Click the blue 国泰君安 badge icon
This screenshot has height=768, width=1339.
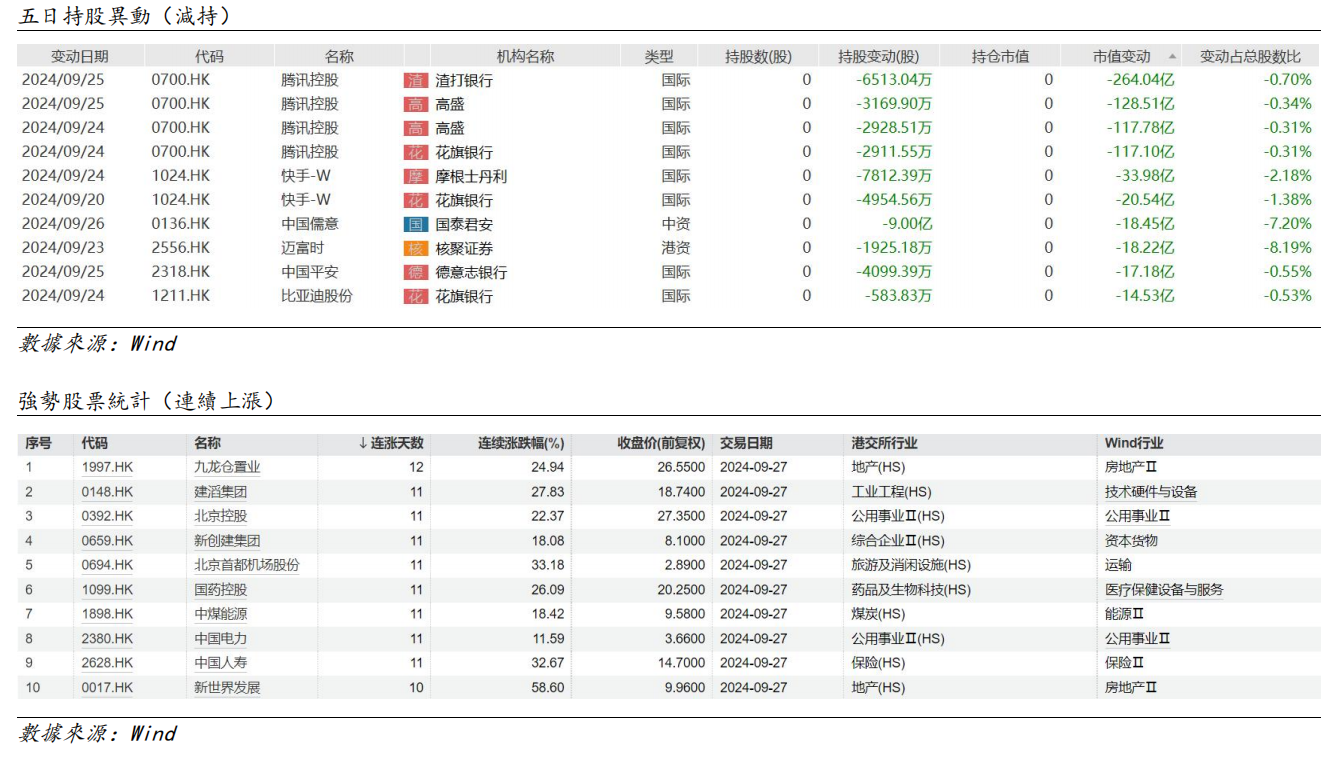[x=415, y=224]
